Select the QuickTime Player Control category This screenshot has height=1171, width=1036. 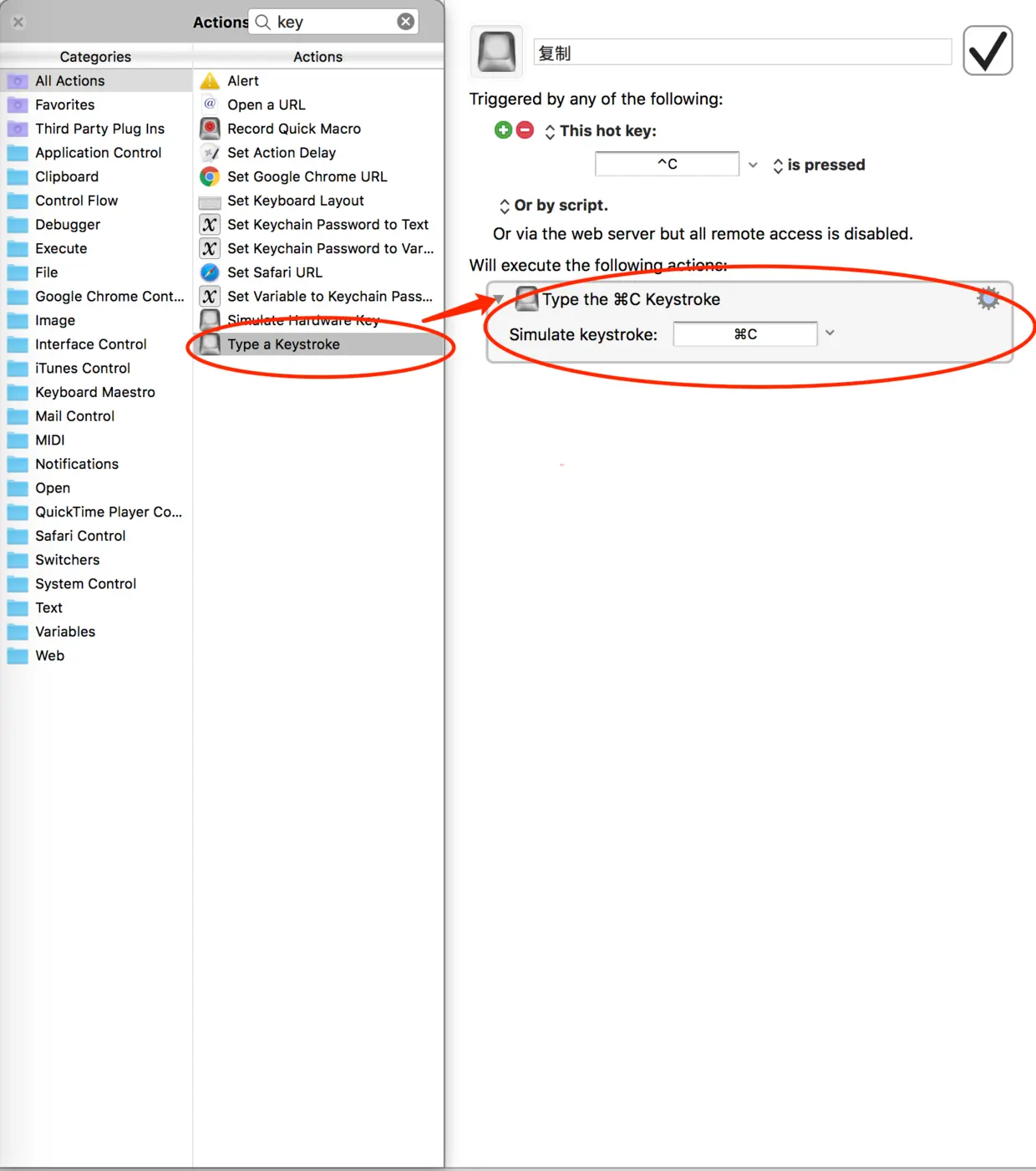(x=97, y=512)
